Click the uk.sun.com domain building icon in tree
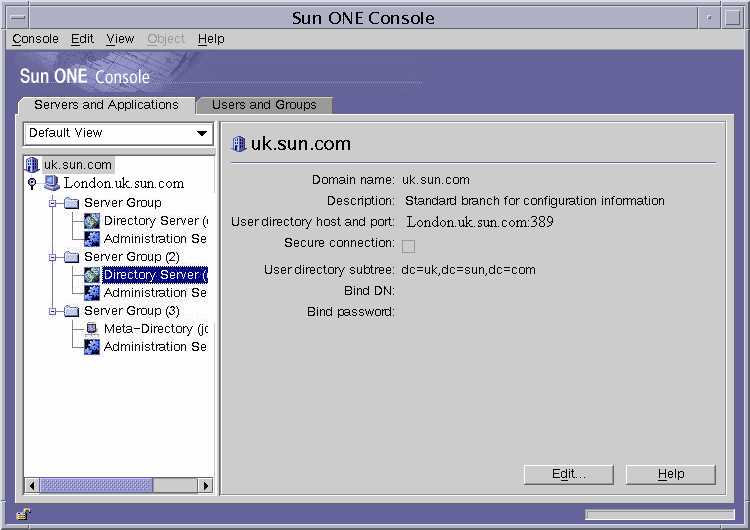Image resolution: width=750 pixels, height=530 pixels. coord(32,165)
